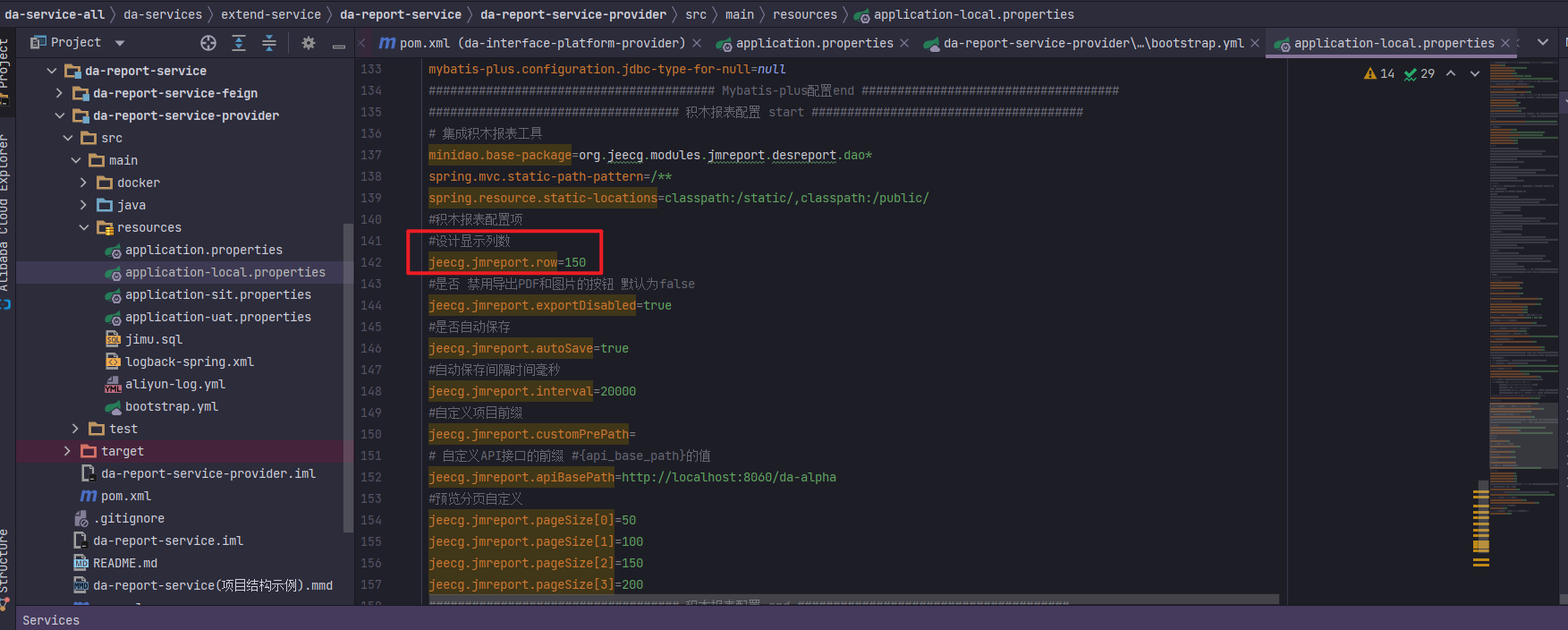Open da-report-service-provider.iml file
1568x630 pixels.
pos(208,473)
